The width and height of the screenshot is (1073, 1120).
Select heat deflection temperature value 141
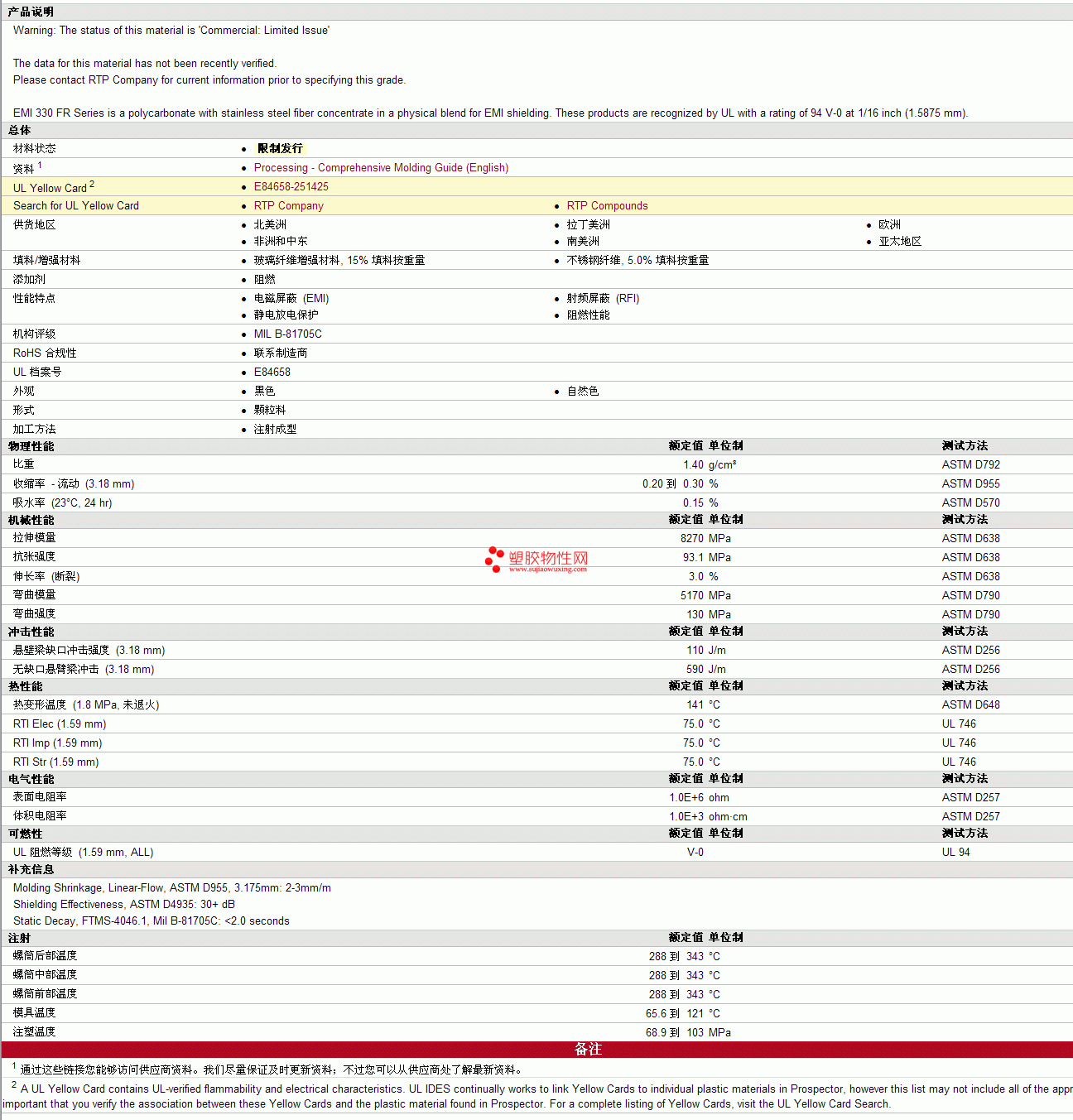[x=695, y=704]
